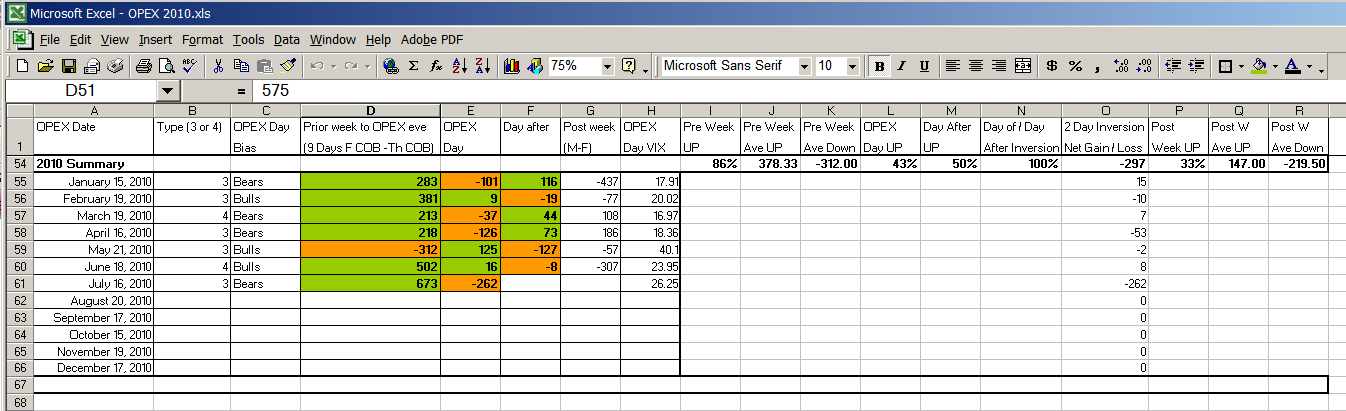The width and height of the screenshot is (1346, 411).
Task: Apply the green fill color swatch
Action: coord(1258,66)
